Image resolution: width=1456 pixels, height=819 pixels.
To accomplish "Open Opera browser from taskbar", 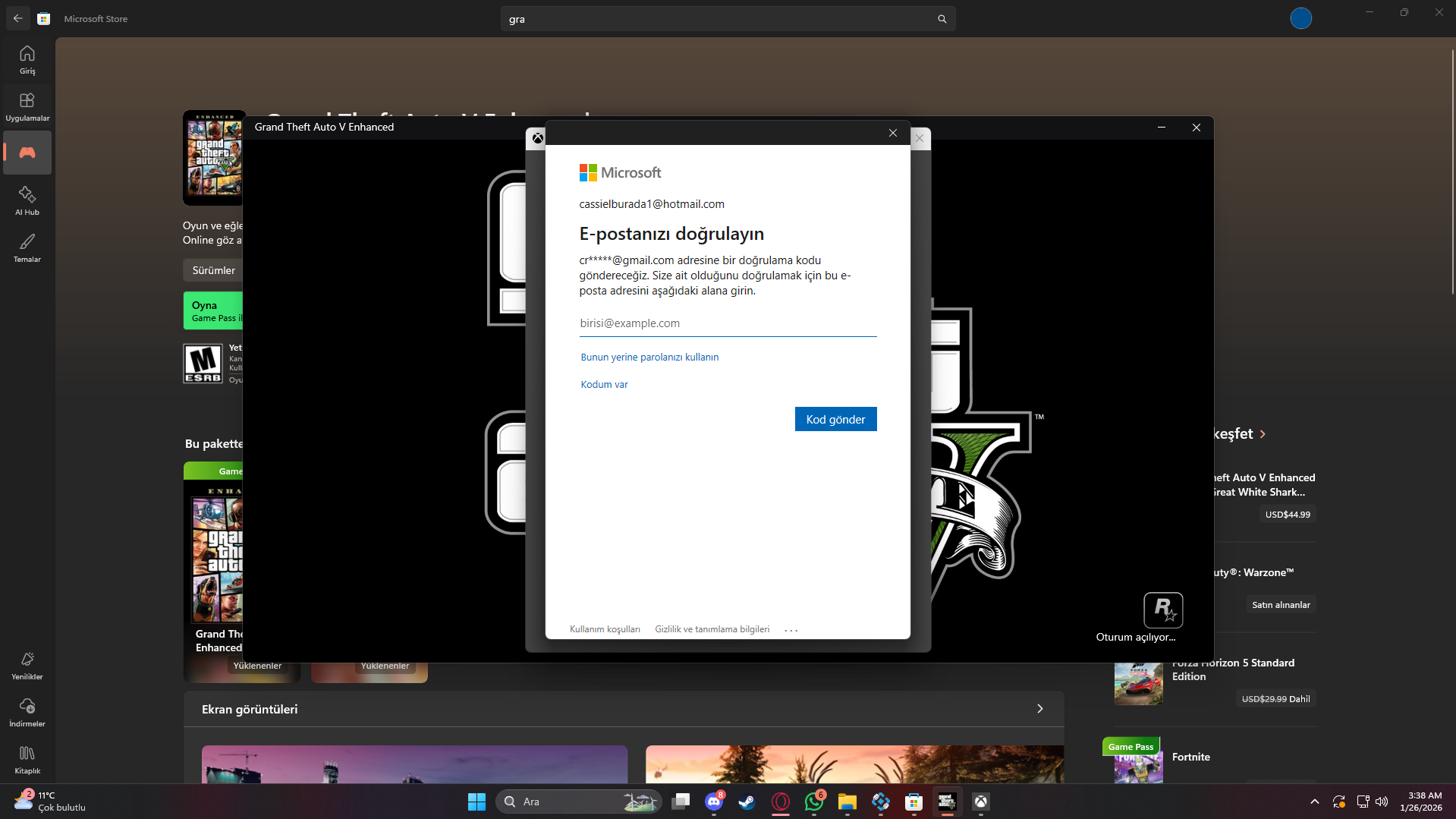I will 781,802.
